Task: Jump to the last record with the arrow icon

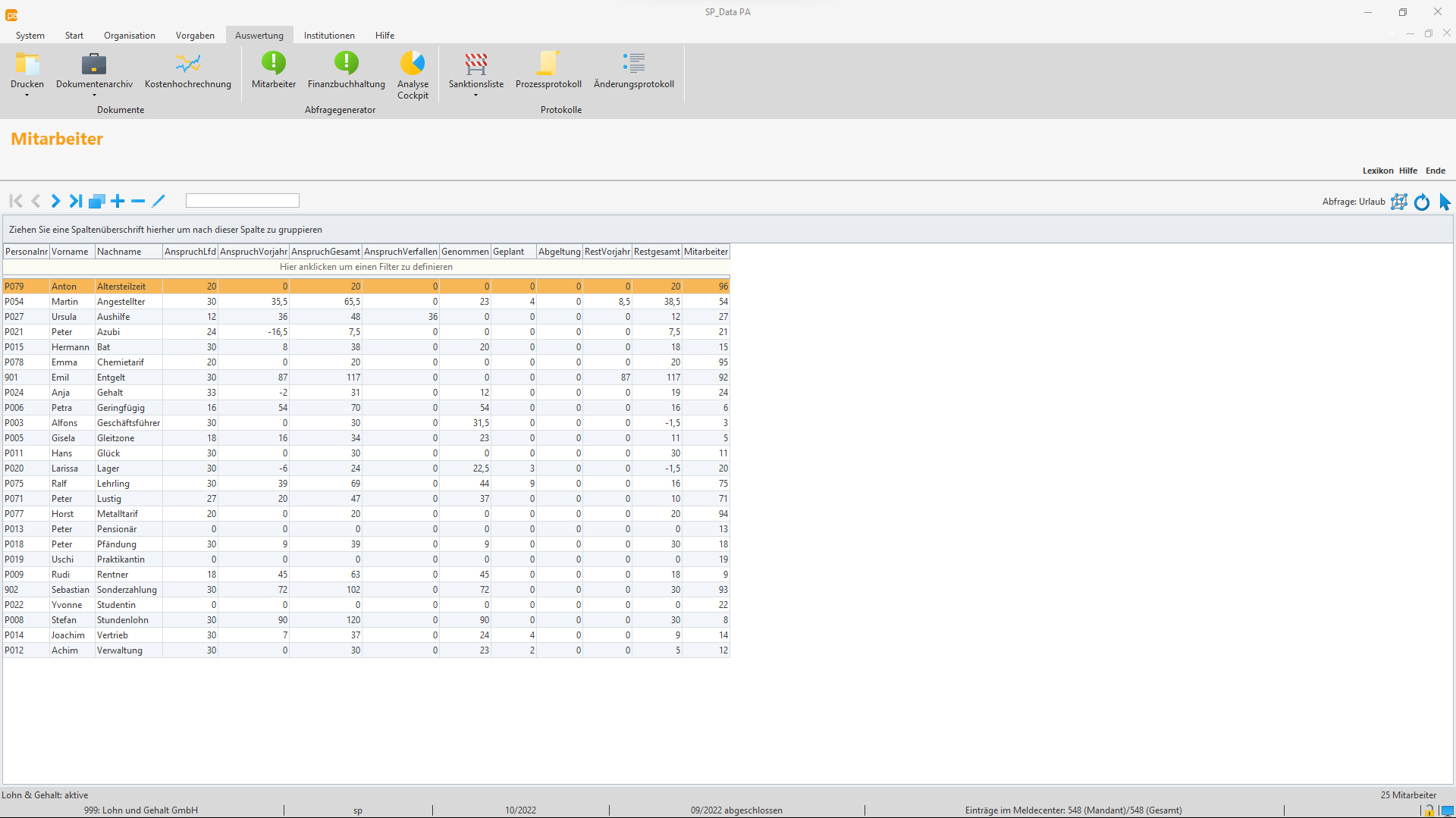Action: click(x=75, y=201)
